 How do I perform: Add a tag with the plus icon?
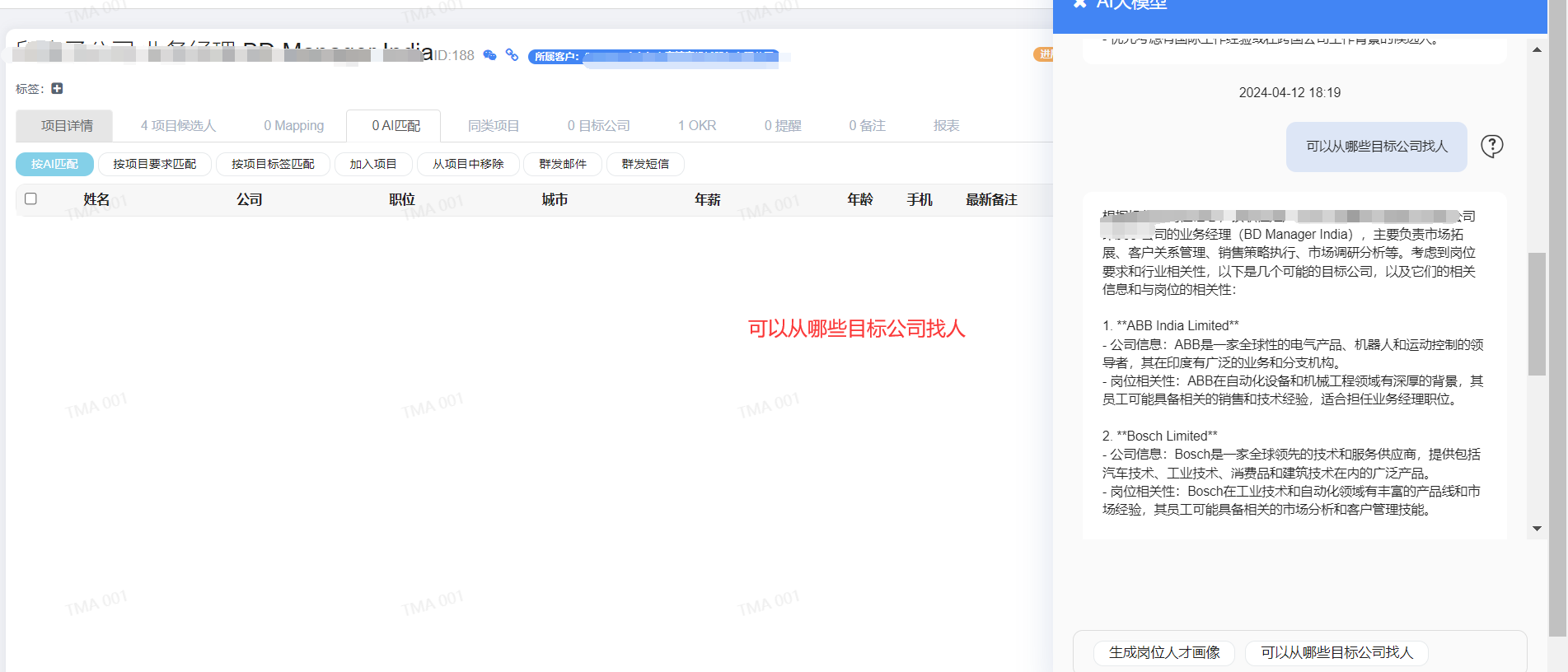pyautogui.click(x=57, y=88)
